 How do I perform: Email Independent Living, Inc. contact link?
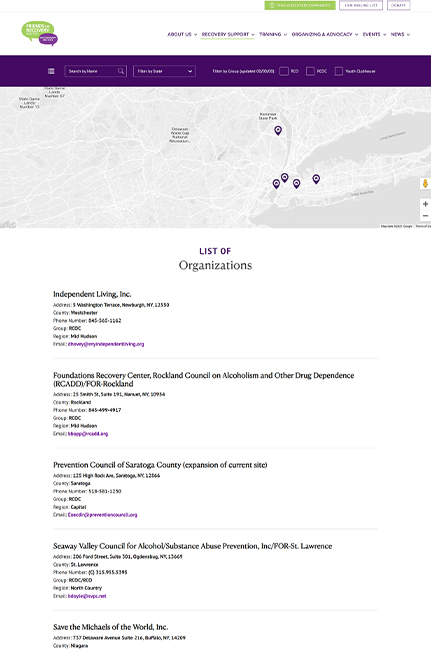click(106, 344)
